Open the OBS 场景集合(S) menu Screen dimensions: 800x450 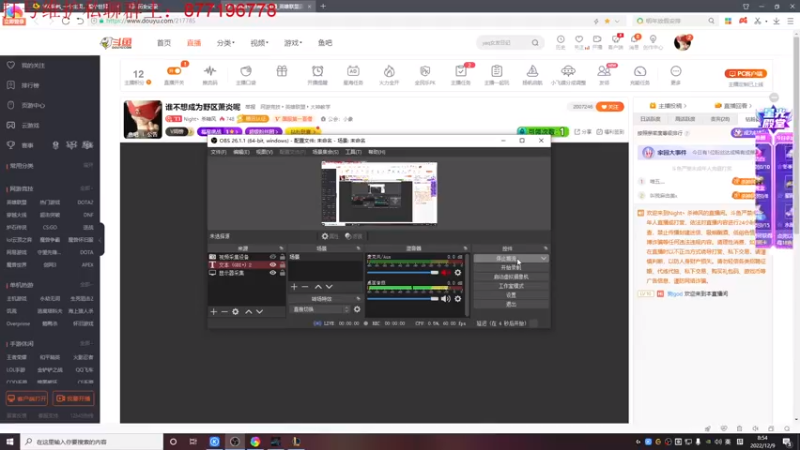(325, 152)
